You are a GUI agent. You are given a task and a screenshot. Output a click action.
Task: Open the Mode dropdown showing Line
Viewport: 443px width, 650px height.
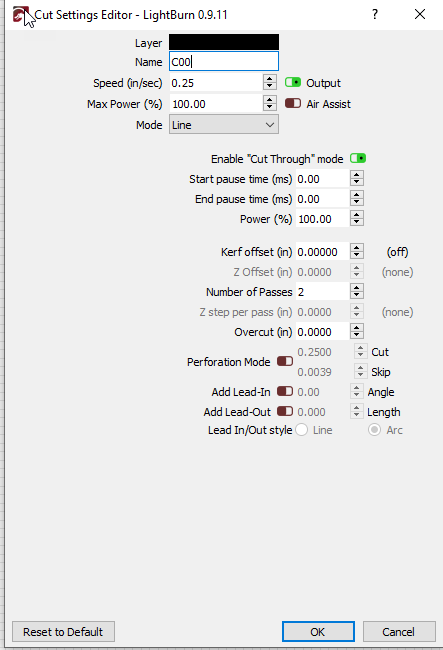224,125
